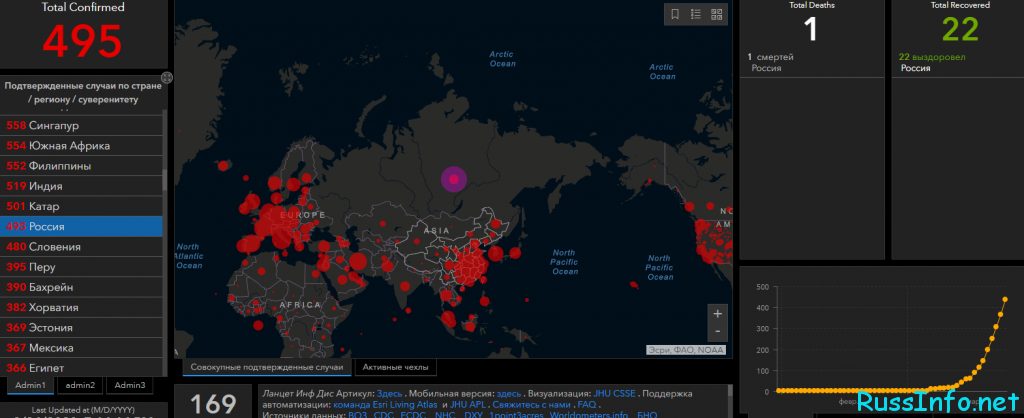Image resolution: width=1024 pixels, height=418 pixels.
Task: Select Сингапур row in country list
Action: tap(82, 125)
